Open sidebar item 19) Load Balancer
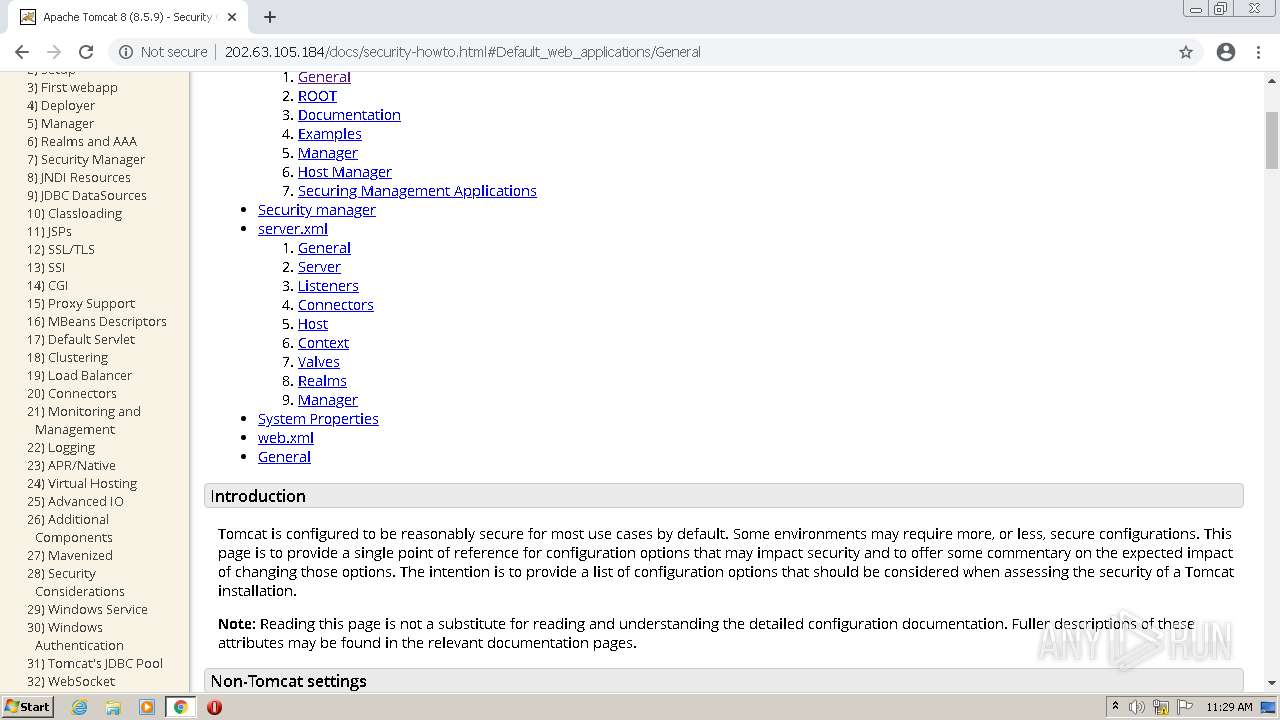This screenshot has height=720, width=1280. pos(79,376)
